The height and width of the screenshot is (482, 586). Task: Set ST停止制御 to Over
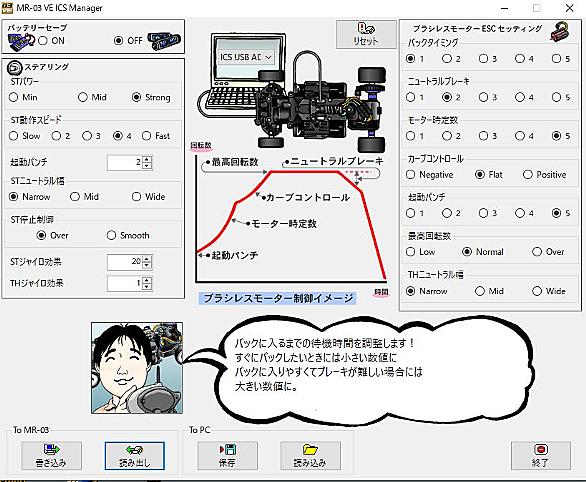pos(52,235)
